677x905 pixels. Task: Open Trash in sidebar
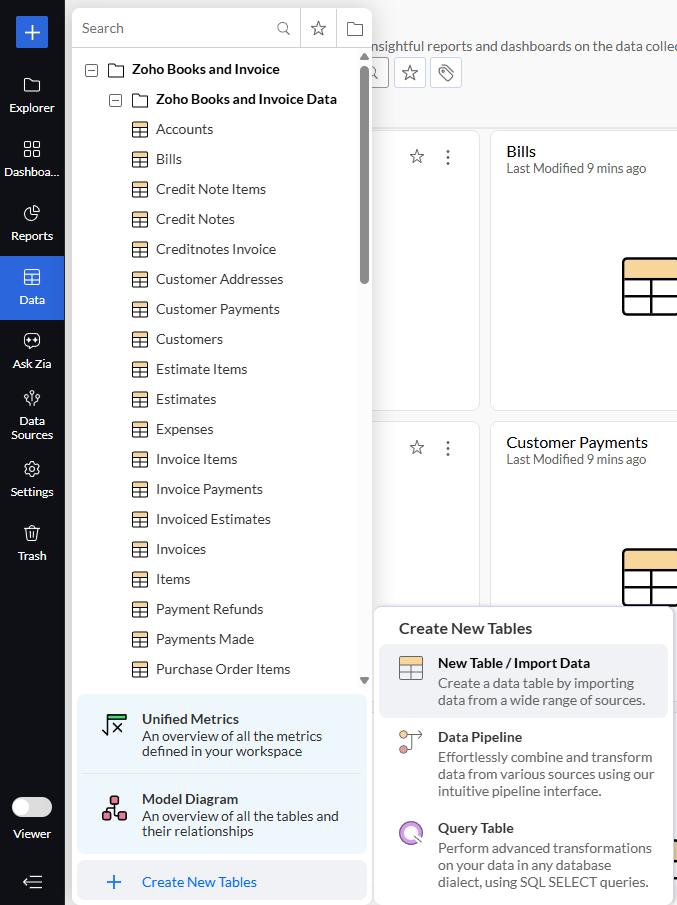click(x=32, y=543)
